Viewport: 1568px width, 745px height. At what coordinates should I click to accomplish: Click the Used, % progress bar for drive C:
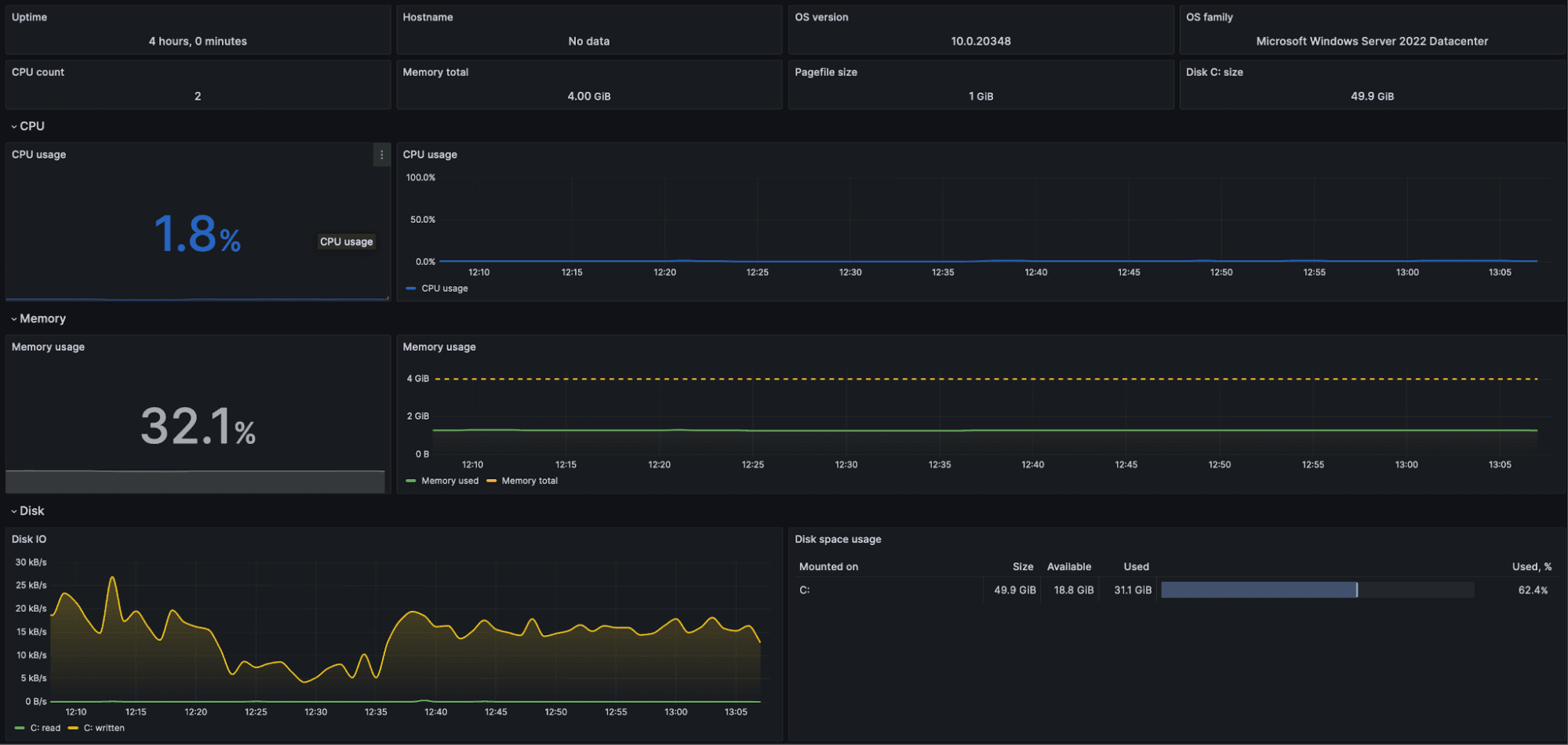tap(1318, 590)
